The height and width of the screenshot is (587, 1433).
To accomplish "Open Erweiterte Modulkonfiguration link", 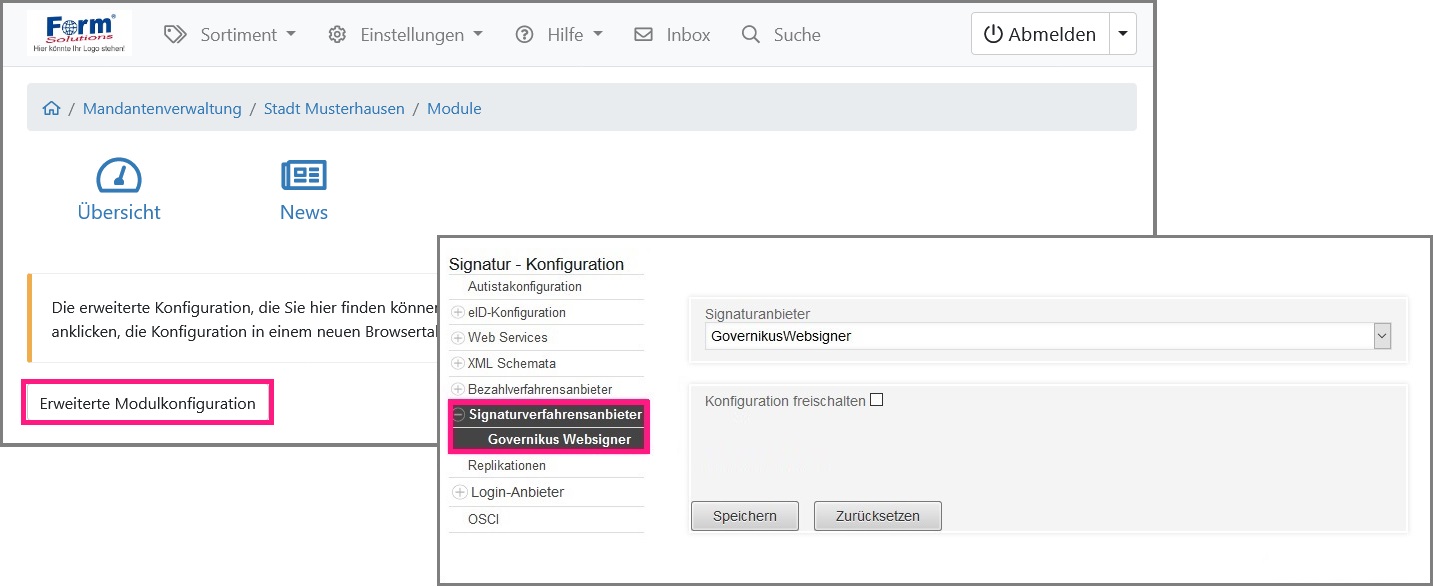I will click(148, 404).
